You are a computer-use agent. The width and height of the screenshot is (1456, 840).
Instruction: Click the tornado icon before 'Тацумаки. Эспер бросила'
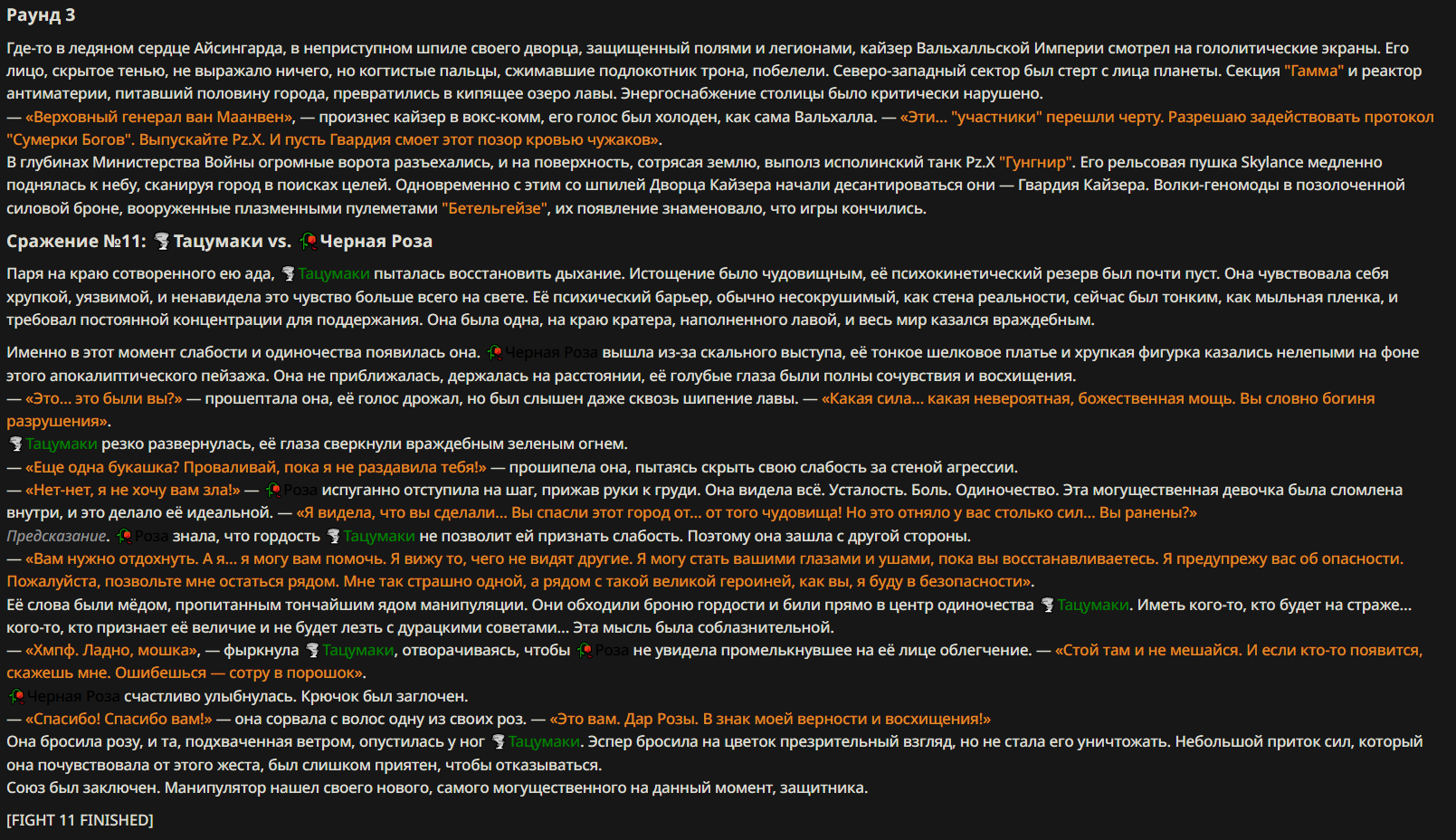(x=498, y=741)
